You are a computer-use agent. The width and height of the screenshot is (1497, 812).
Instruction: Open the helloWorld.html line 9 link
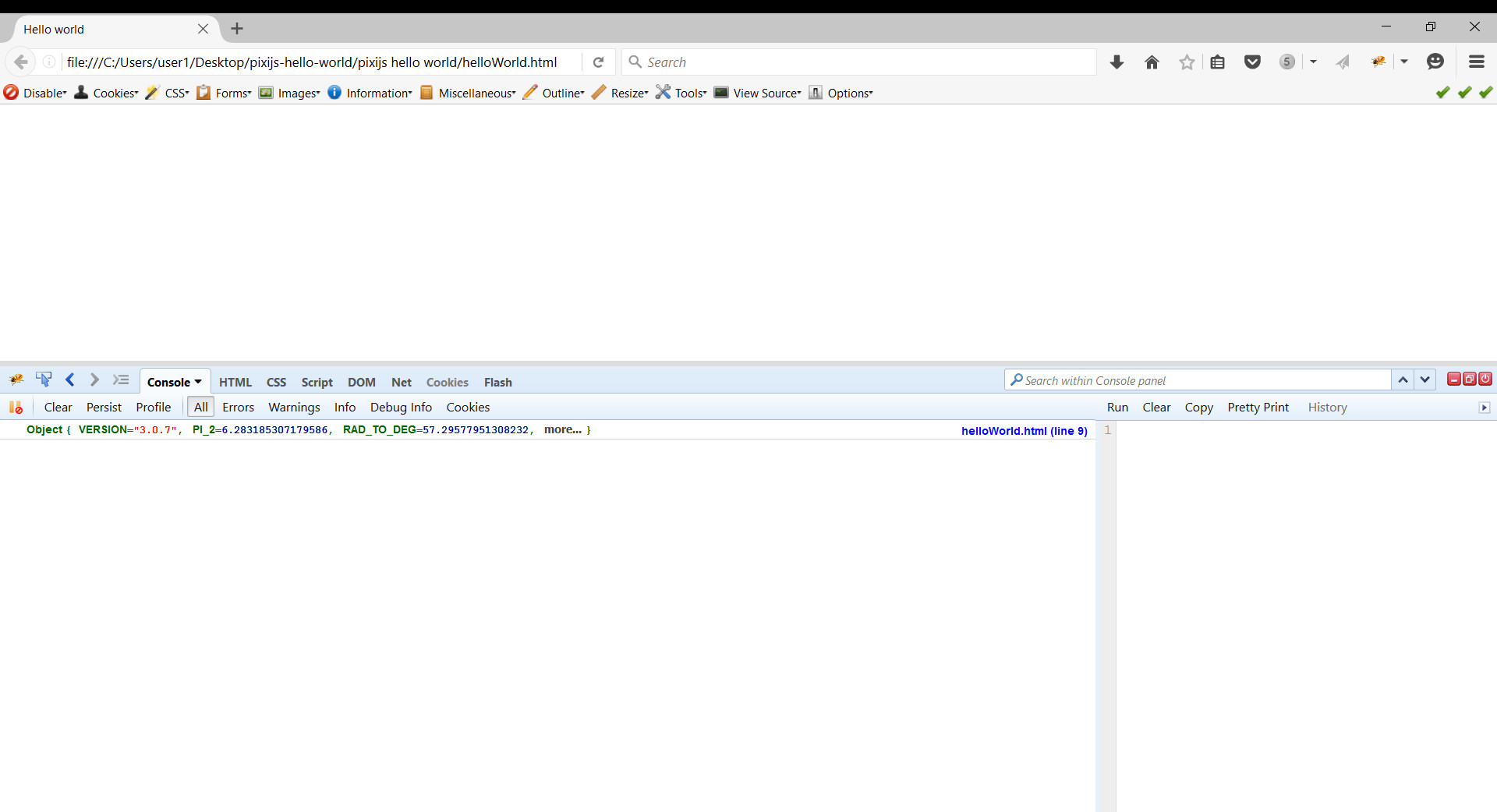1024,430
